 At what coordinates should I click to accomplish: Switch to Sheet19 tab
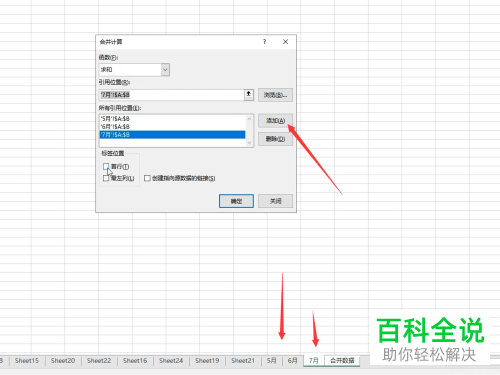click(207, 361)
